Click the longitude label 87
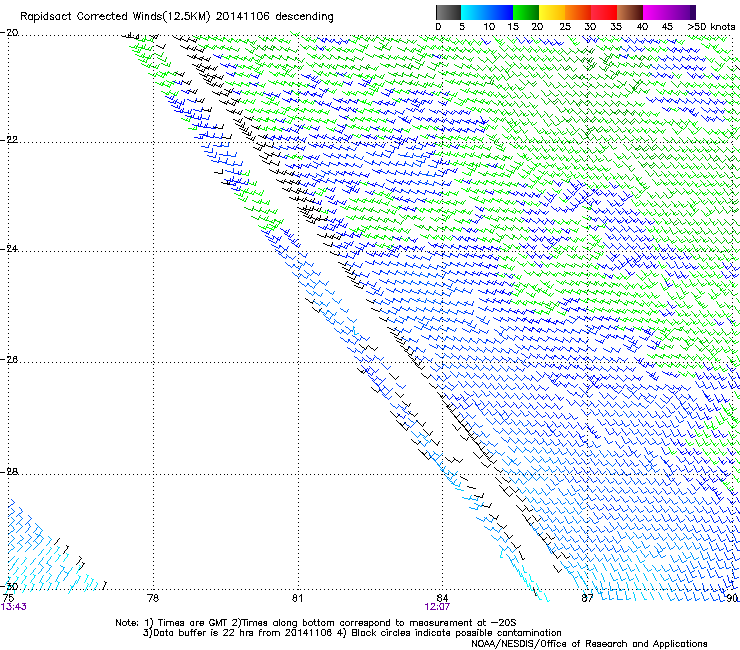The width and height of the screenshot is (740, 650). tap(587, 598)
